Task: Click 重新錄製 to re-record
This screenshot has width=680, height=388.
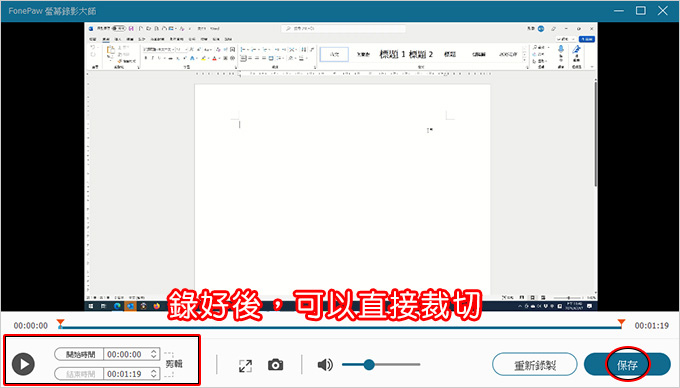Action: (534, 365)
